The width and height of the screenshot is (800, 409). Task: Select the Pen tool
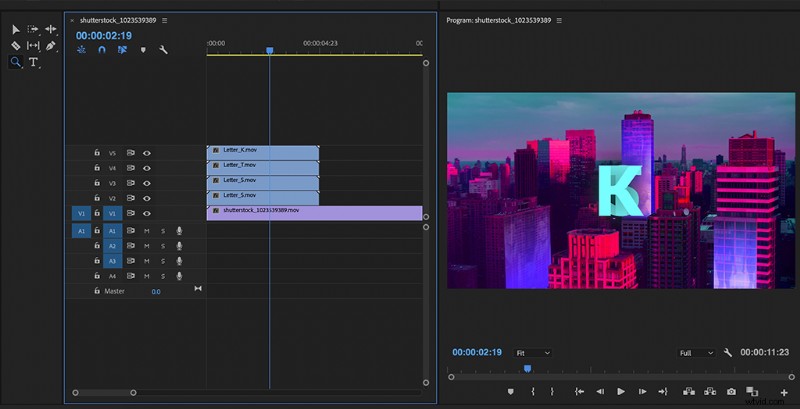50,46
